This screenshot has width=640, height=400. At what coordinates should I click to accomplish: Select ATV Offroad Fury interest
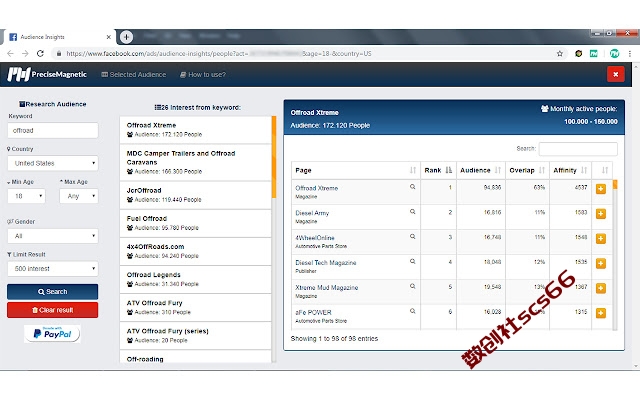[x=196, y=307]
